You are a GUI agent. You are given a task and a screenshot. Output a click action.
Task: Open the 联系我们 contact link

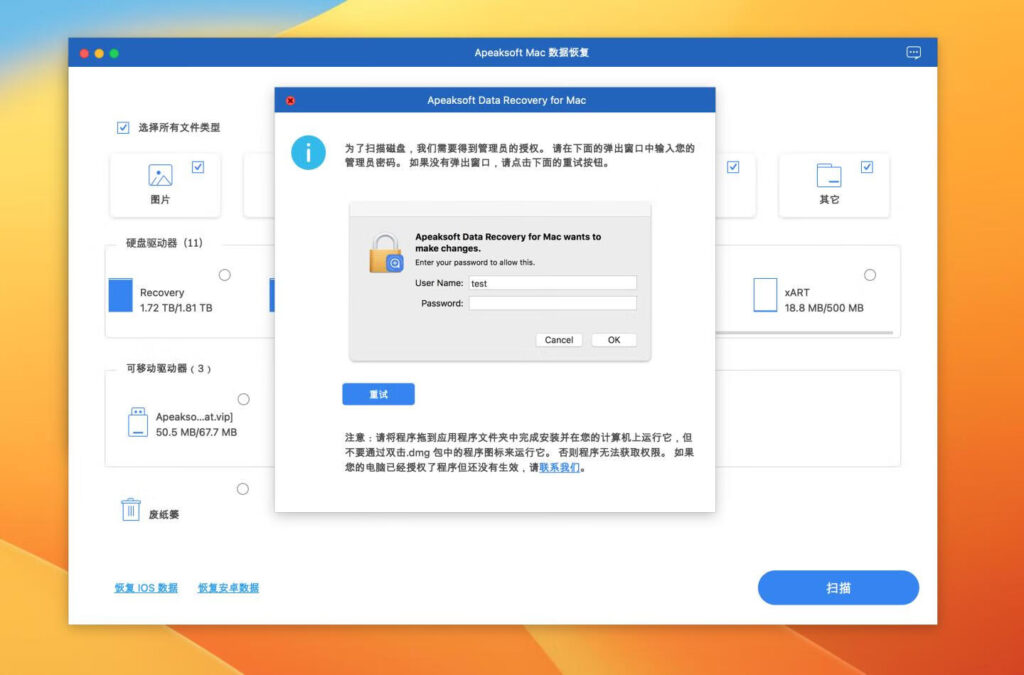558,467
